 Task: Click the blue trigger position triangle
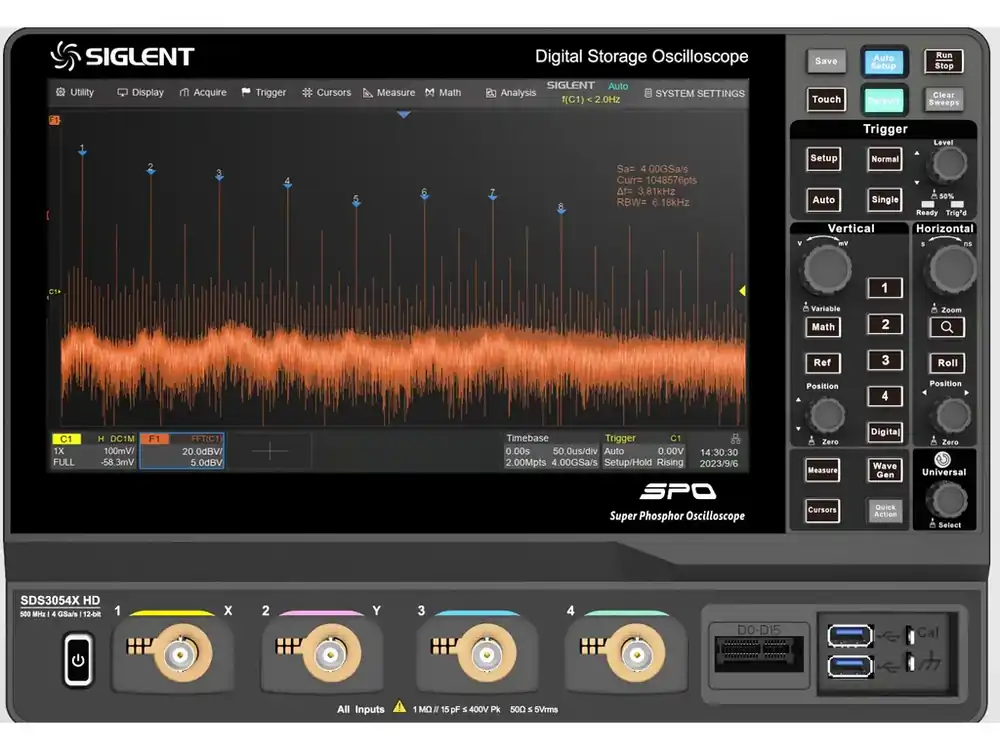pyautogui.click(x=404, y=115)
